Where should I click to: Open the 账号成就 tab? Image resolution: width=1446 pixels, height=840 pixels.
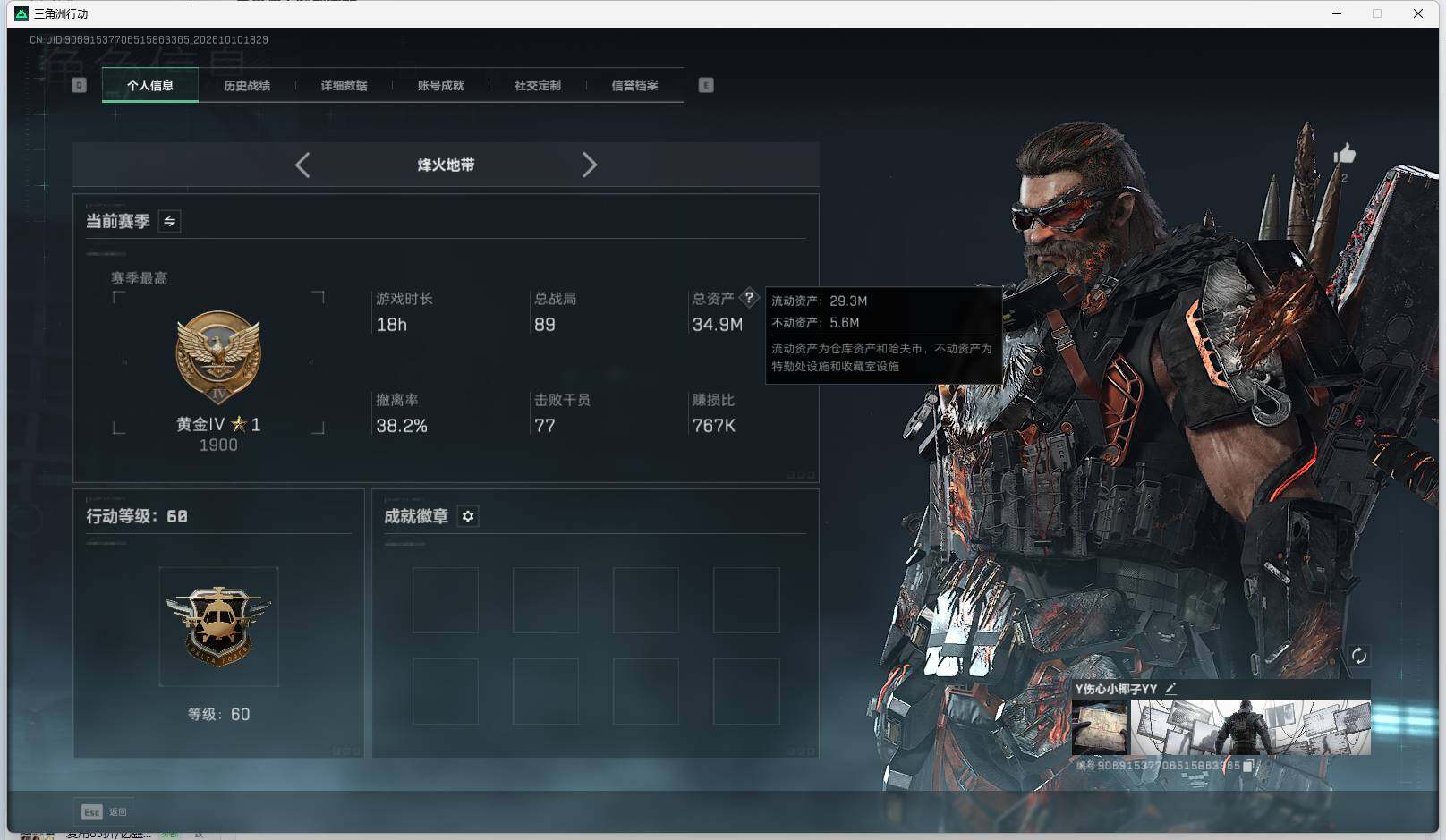440,85
